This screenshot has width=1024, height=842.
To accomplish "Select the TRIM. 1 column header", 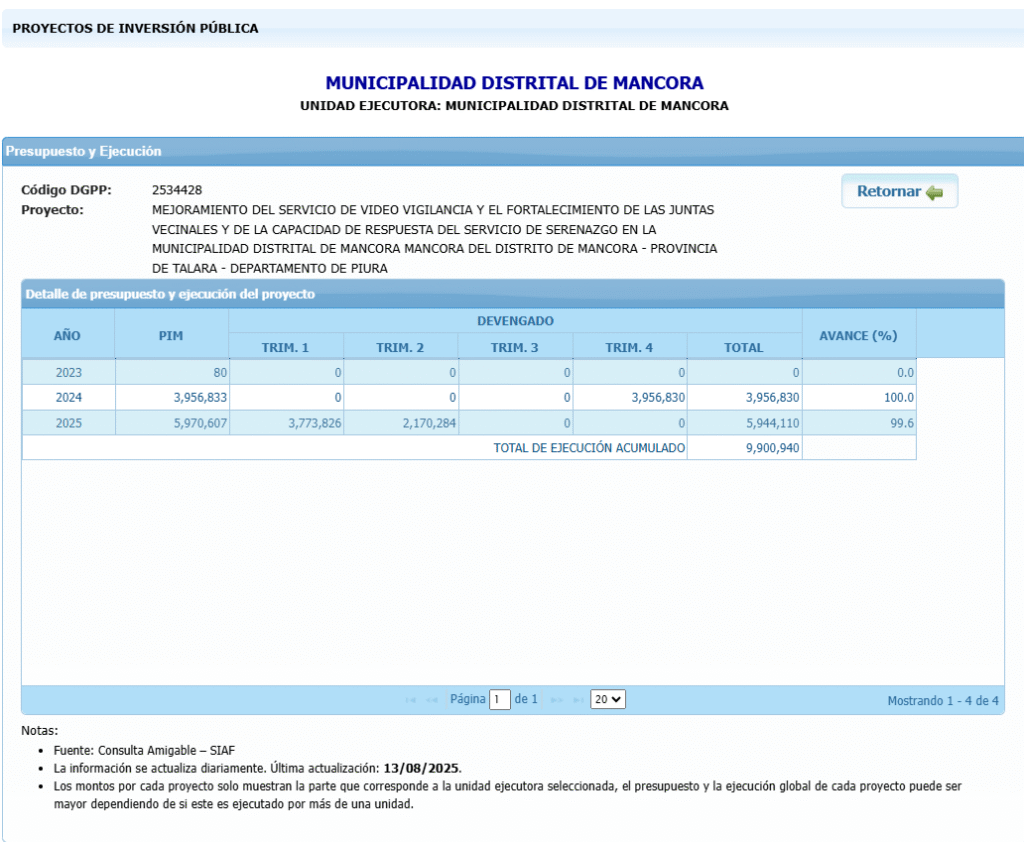I will [286, 347].
